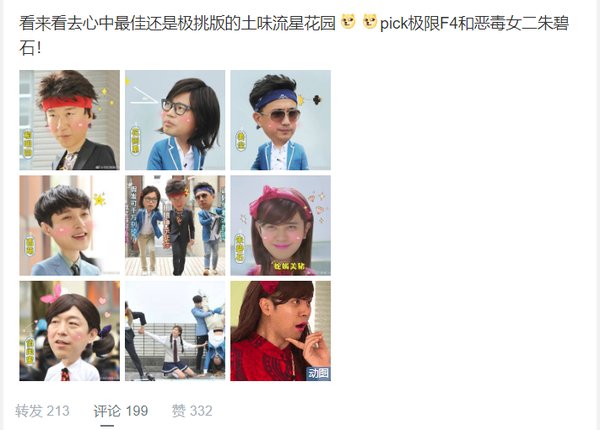Click the yellow name label on red headband image

tap(28, 143)
